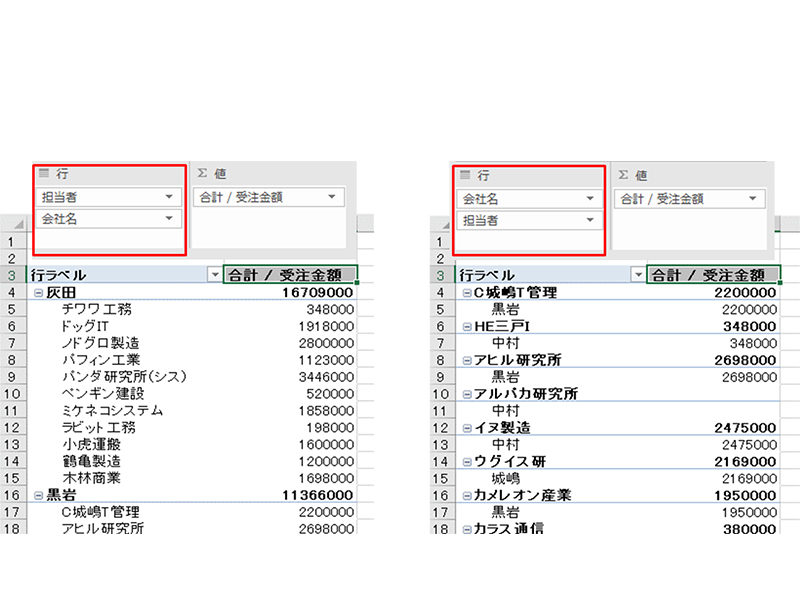Select the パンダ研究所(シス) cell
The image size is (800, 600).
(x=124, y=377)
